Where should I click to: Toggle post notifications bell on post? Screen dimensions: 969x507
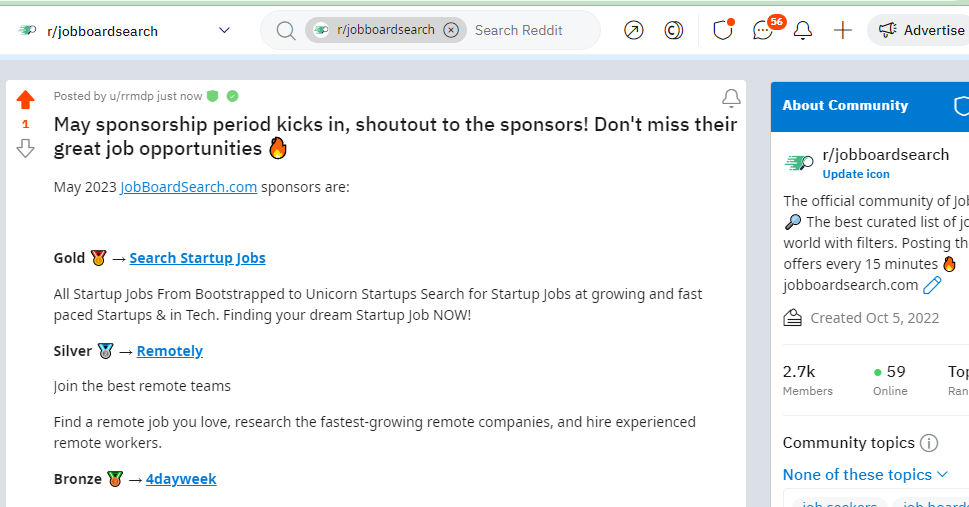point(731,98)
